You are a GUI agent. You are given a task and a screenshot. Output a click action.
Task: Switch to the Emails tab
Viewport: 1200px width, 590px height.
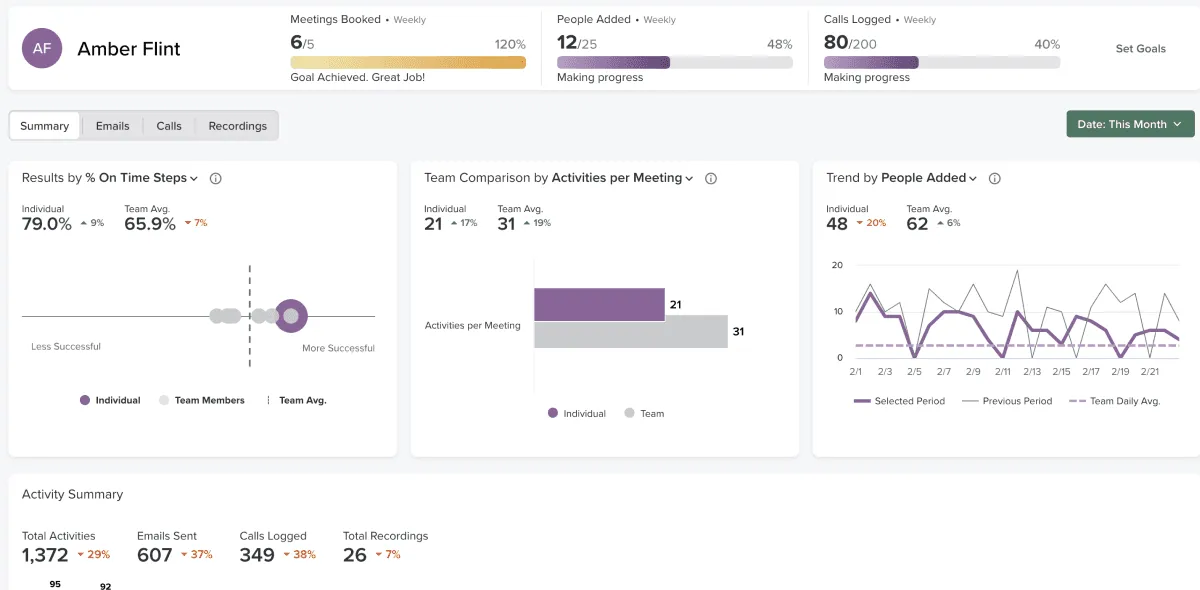tap(112, 125)
